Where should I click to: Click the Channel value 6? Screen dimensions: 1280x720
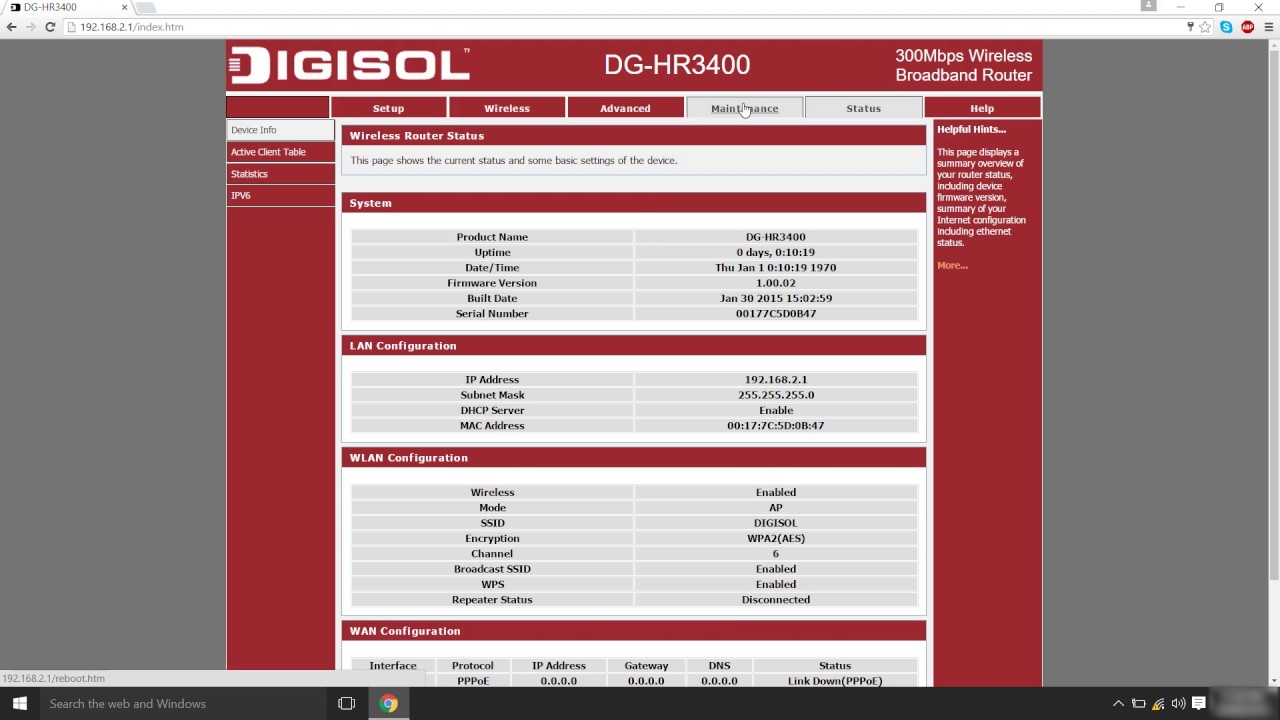[x=776, y=554]
